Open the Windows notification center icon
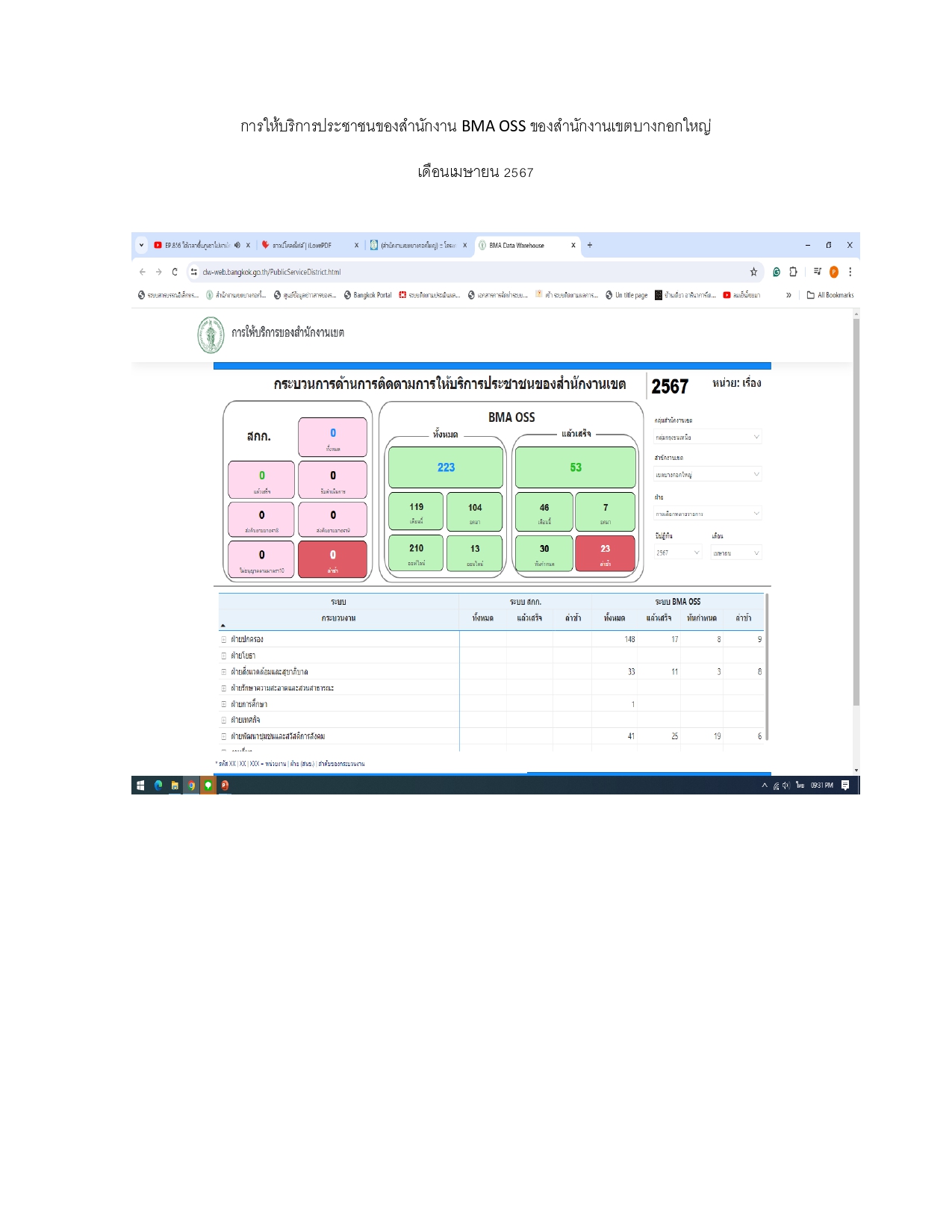Viewport: 952px width, 1232px height. click(845, 785)
